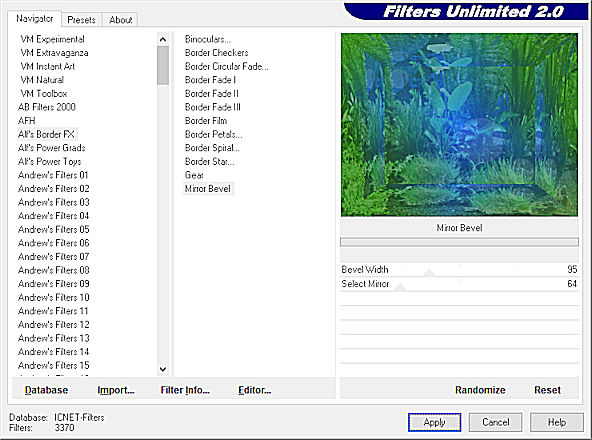Select Andrew's Filters 14

[x=54, y=352]
